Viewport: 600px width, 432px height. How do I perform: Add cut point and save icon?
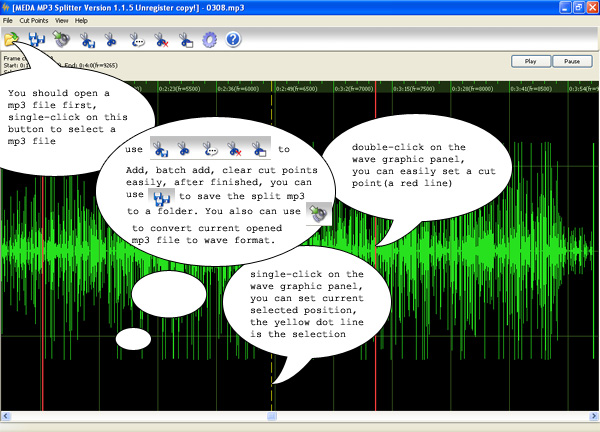tap(87, 40)
